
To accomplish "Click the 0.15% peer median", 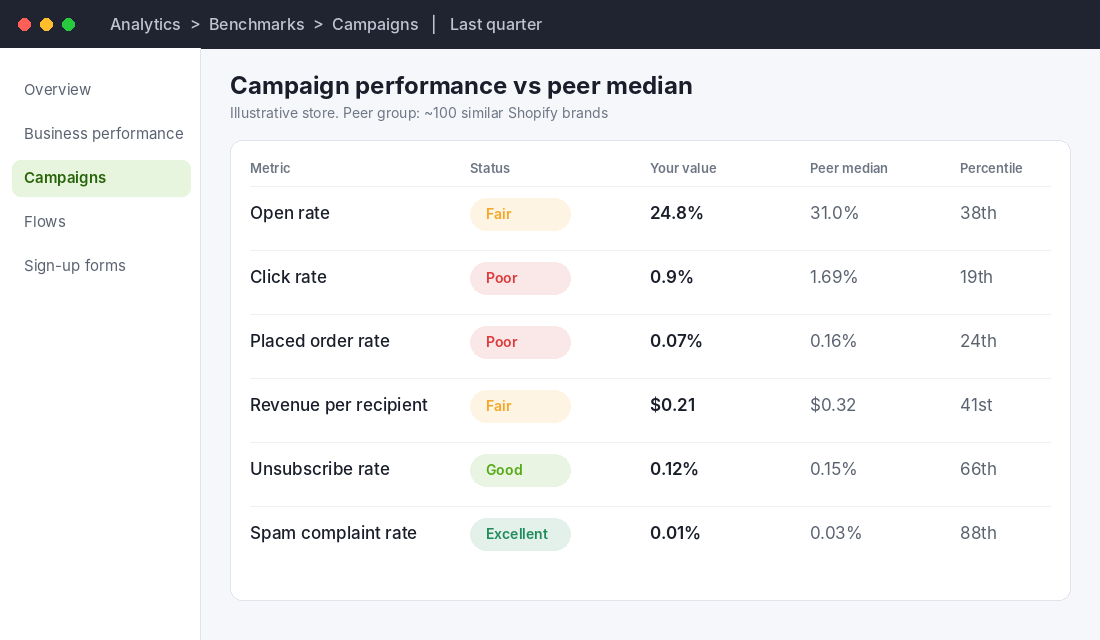I will pos(833,469).
